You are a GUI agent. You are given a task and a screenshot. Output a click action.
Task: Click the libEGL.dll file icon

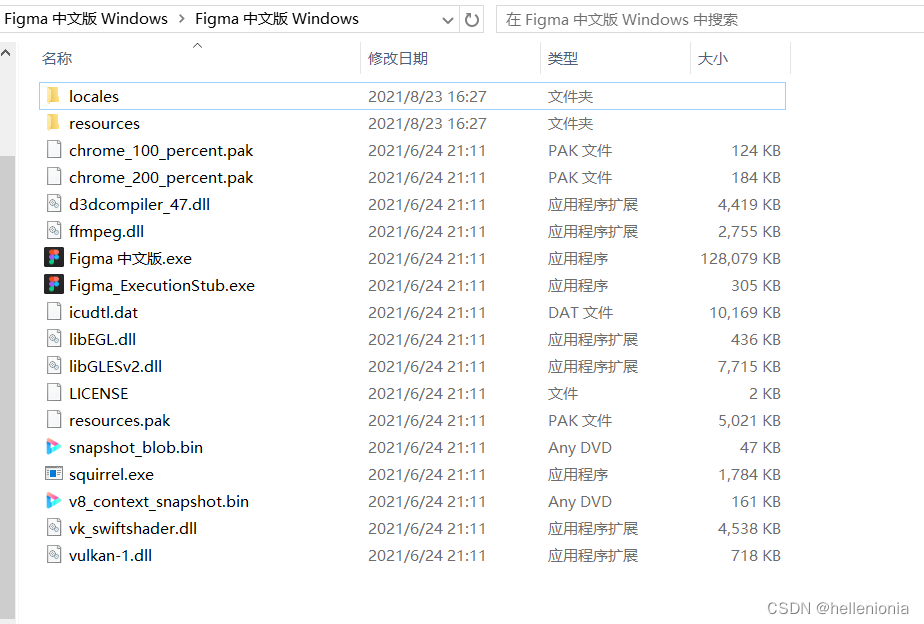[54, 339]
